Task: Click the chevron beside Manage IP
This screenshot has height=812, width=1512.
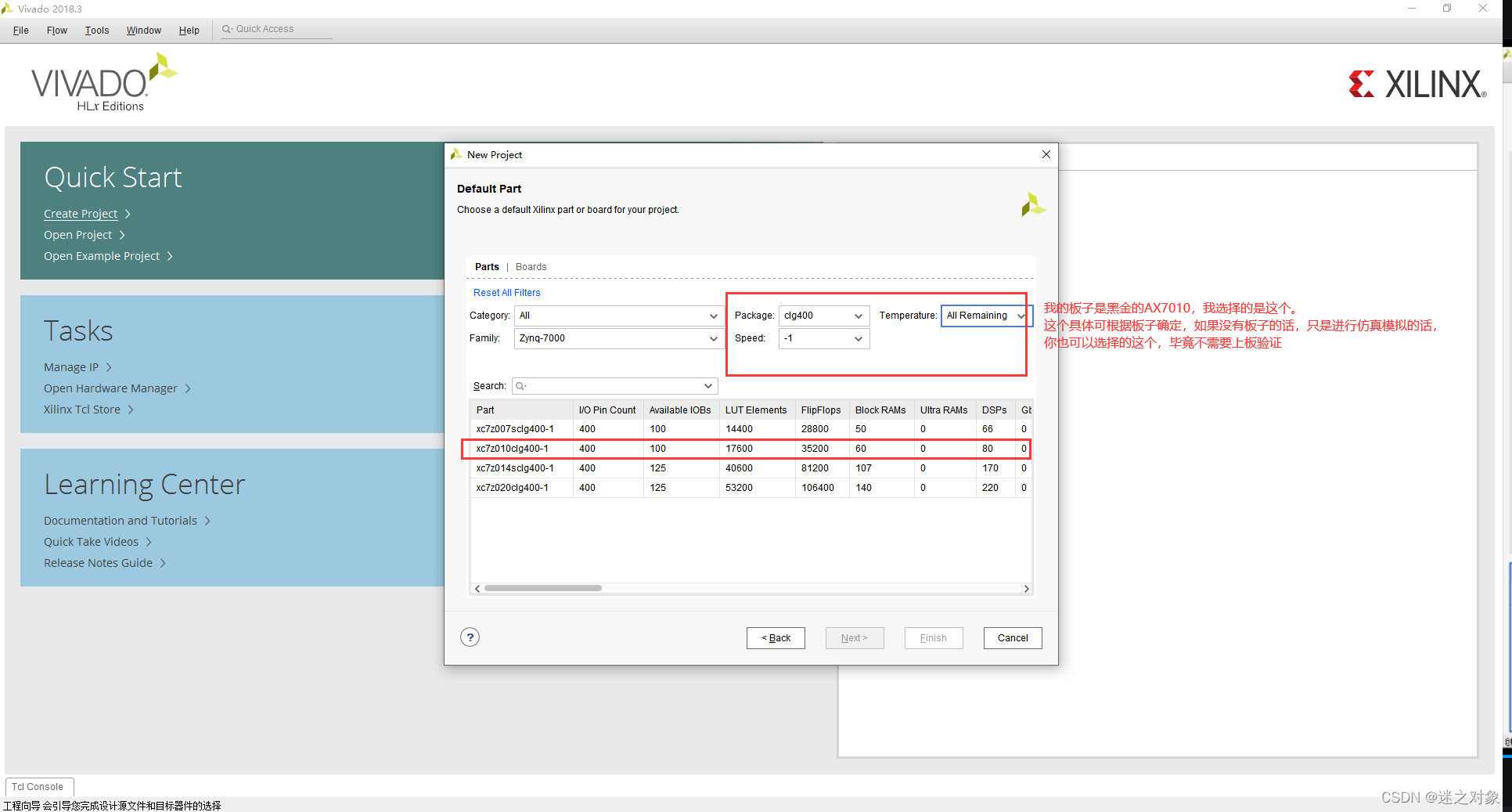Action: tap(109, 367)
